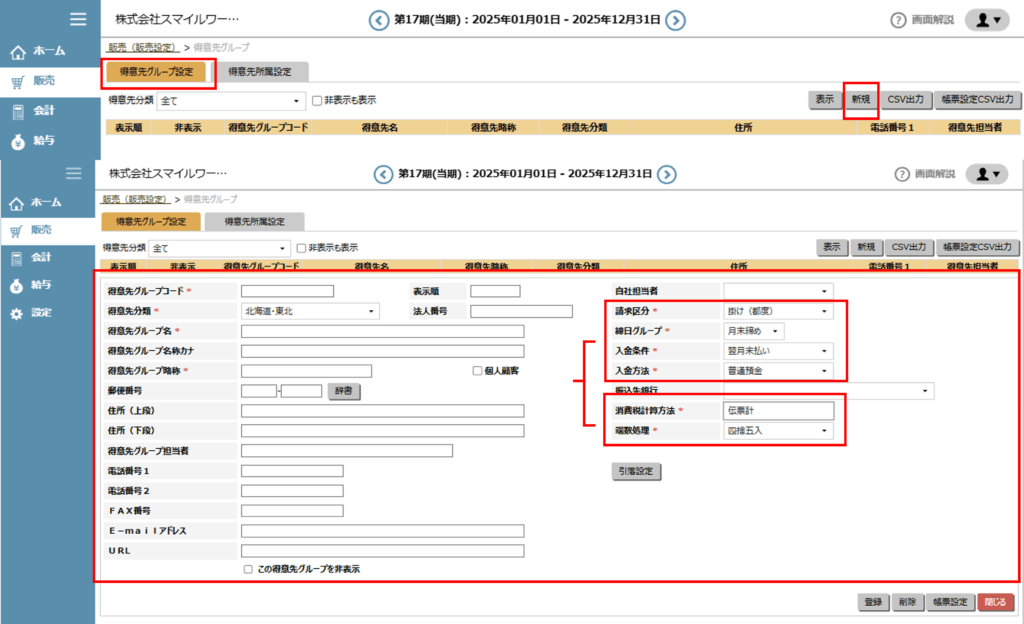Click the red 閉じる button

pyautogui.click(x=995, y=602)
